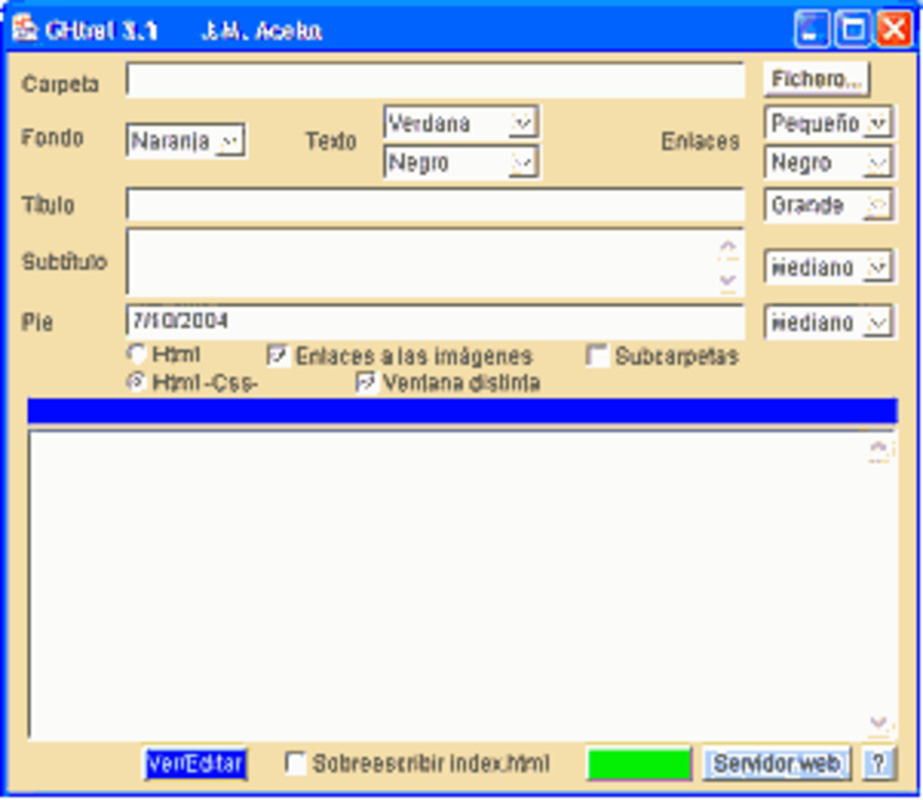Click the green color button

[x=639, y=764]
